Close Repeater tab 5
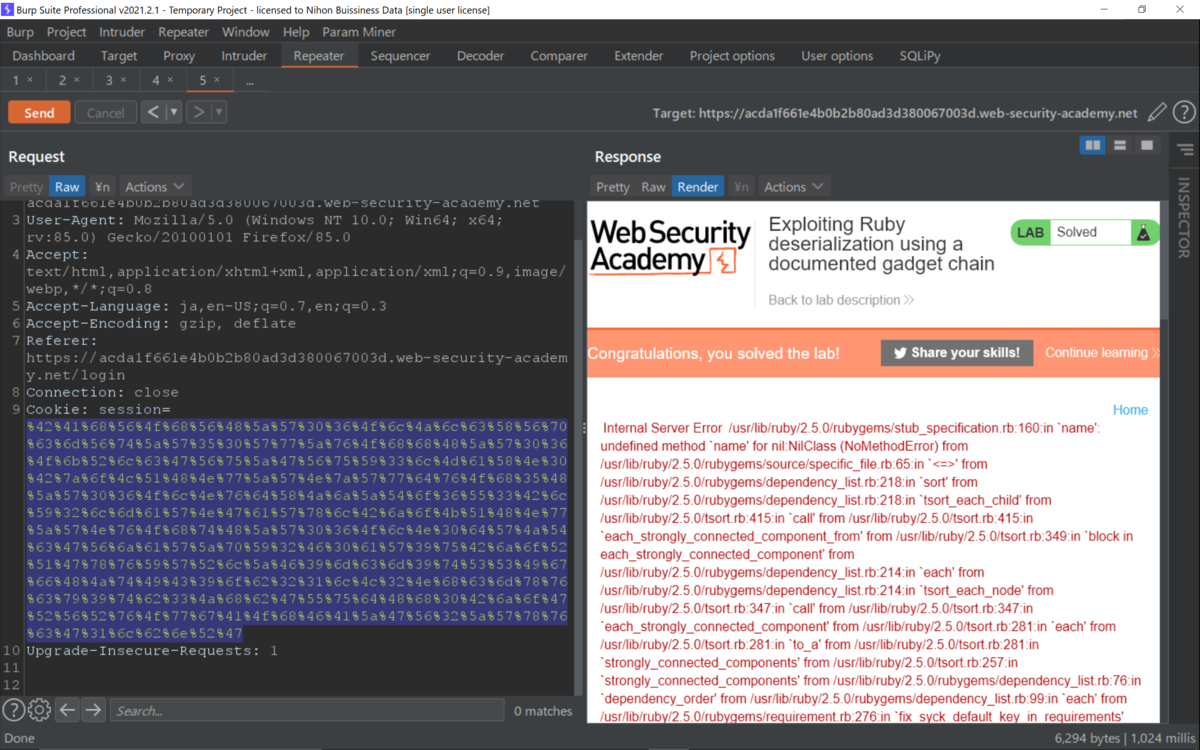 [217, 80]
